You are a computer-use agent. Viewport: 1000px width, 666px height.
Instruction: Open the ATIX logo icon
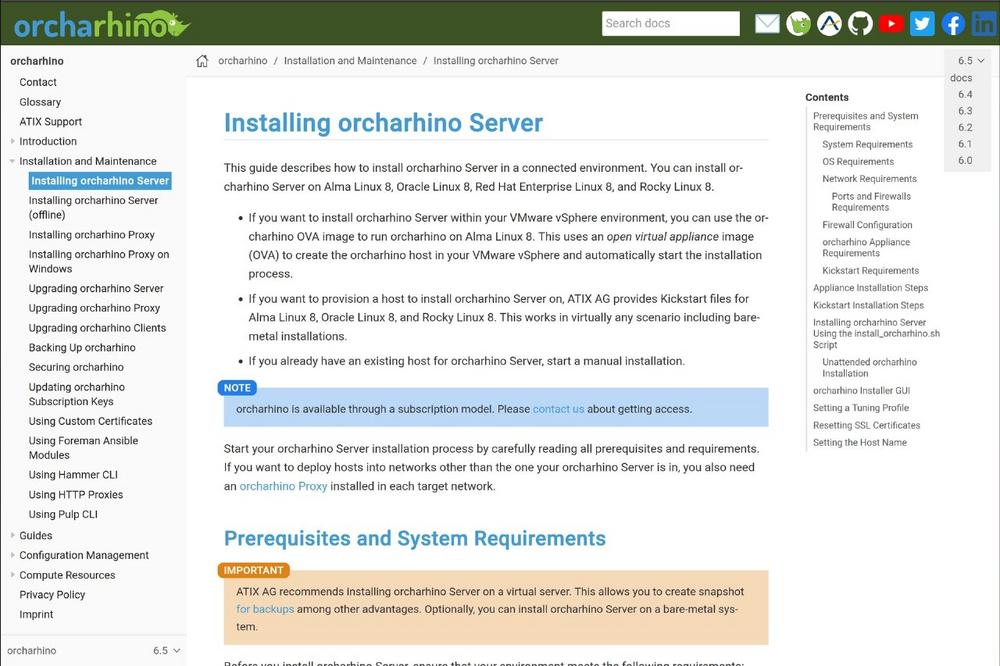(x=829, y=24)
